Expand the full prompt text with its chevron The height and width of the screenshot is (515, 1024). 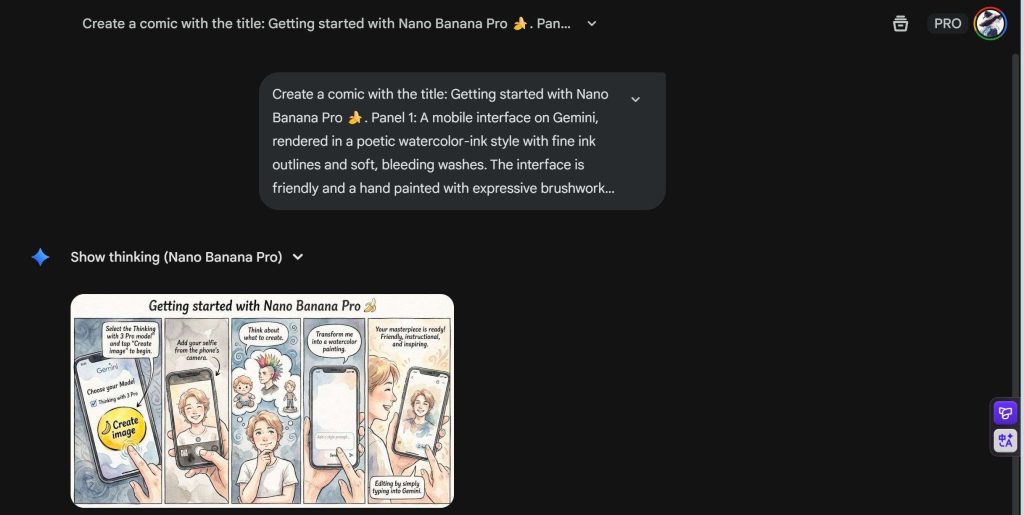[635, 99]
